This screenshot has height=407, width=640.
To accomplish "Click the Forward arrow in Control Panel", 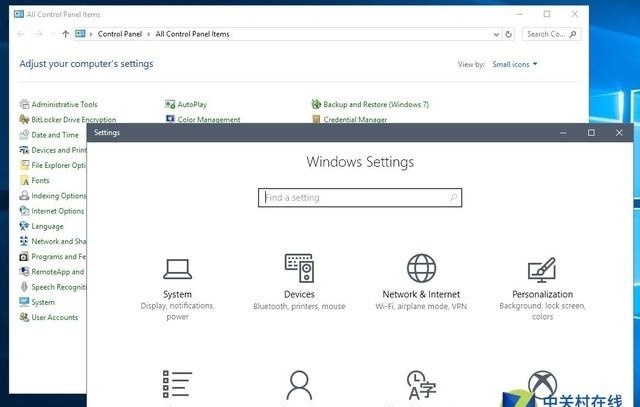I will coord(39,34).
